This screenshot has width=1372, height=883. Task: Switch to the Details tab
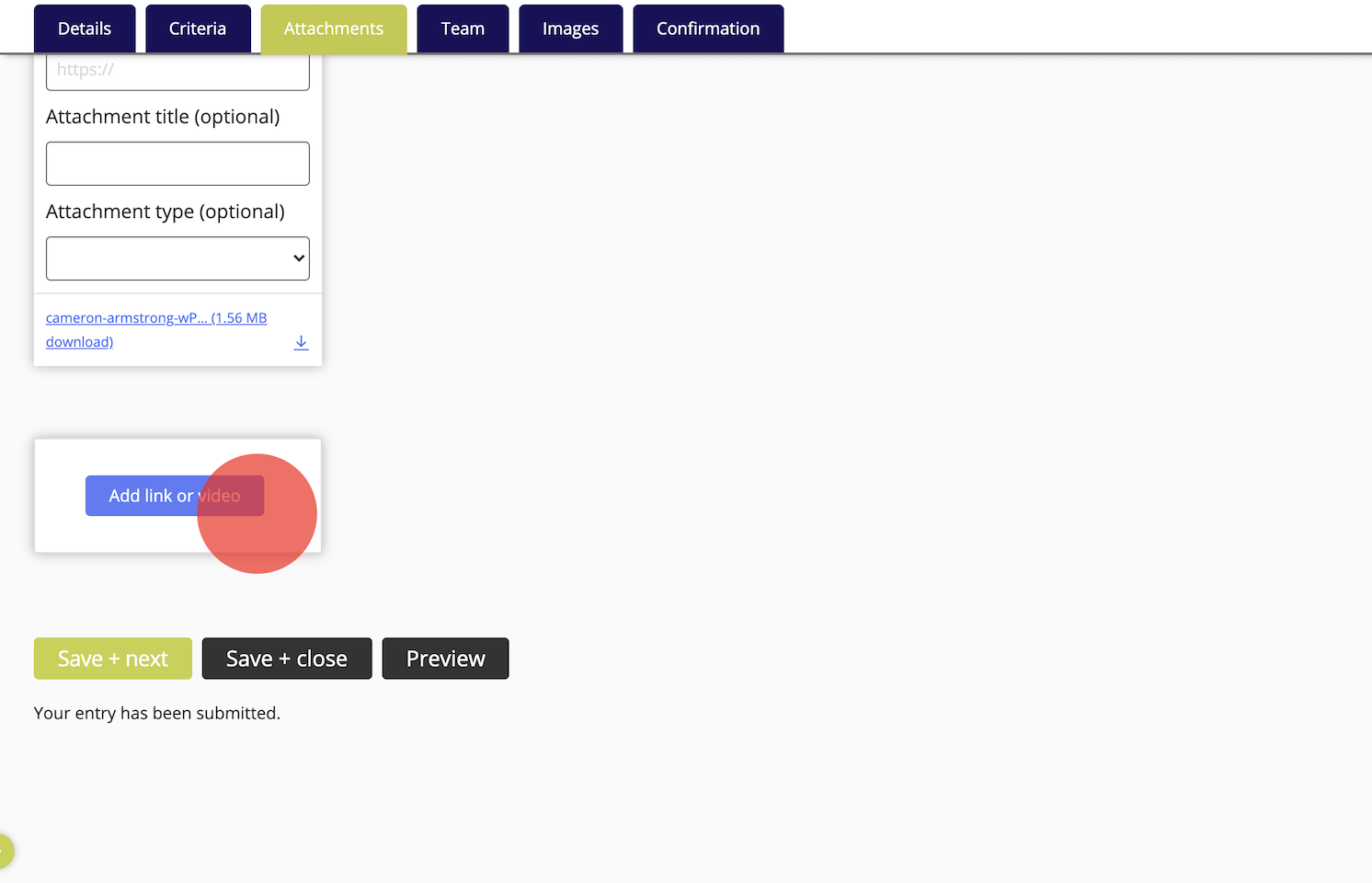pyautogui.click(x=84, y=28)
